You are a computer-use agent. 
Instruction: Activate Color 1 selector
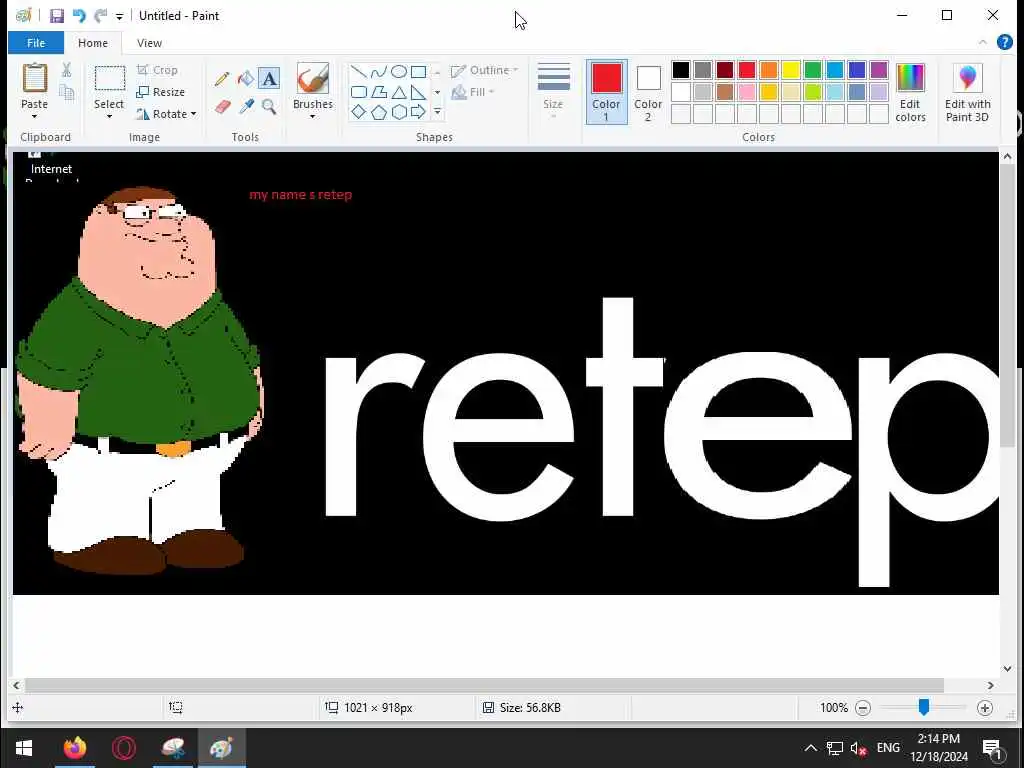[x=606, y=92]
